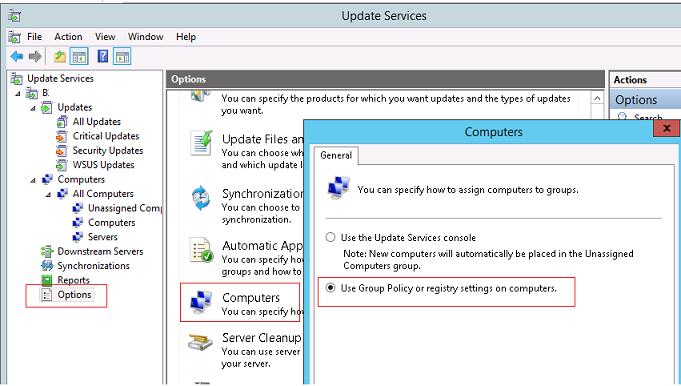This screenshot has height=386, width=681.
Task: Toggle the Show/Hide Action Pane icon
Action: [122, 56]
